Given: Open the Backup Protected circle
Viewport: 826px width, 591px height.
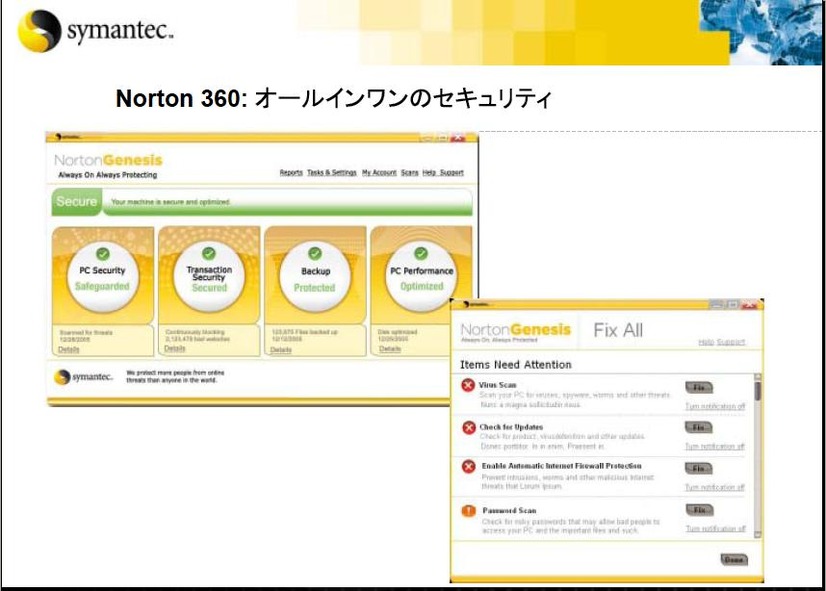Looking at the screenshot, I should pos(315,278).
